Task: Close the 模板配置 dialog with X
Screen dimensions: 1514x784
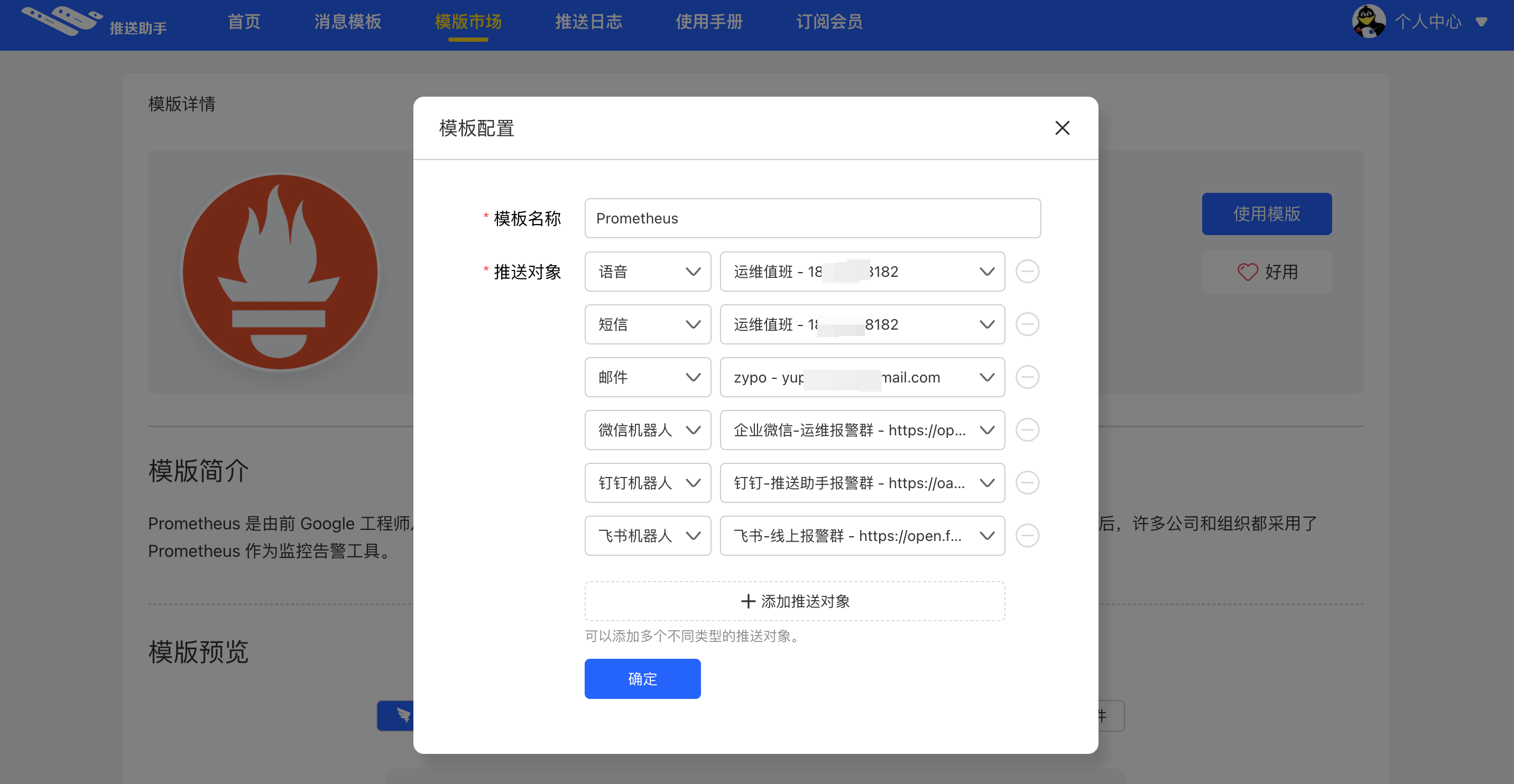Action: (1061, 128)
